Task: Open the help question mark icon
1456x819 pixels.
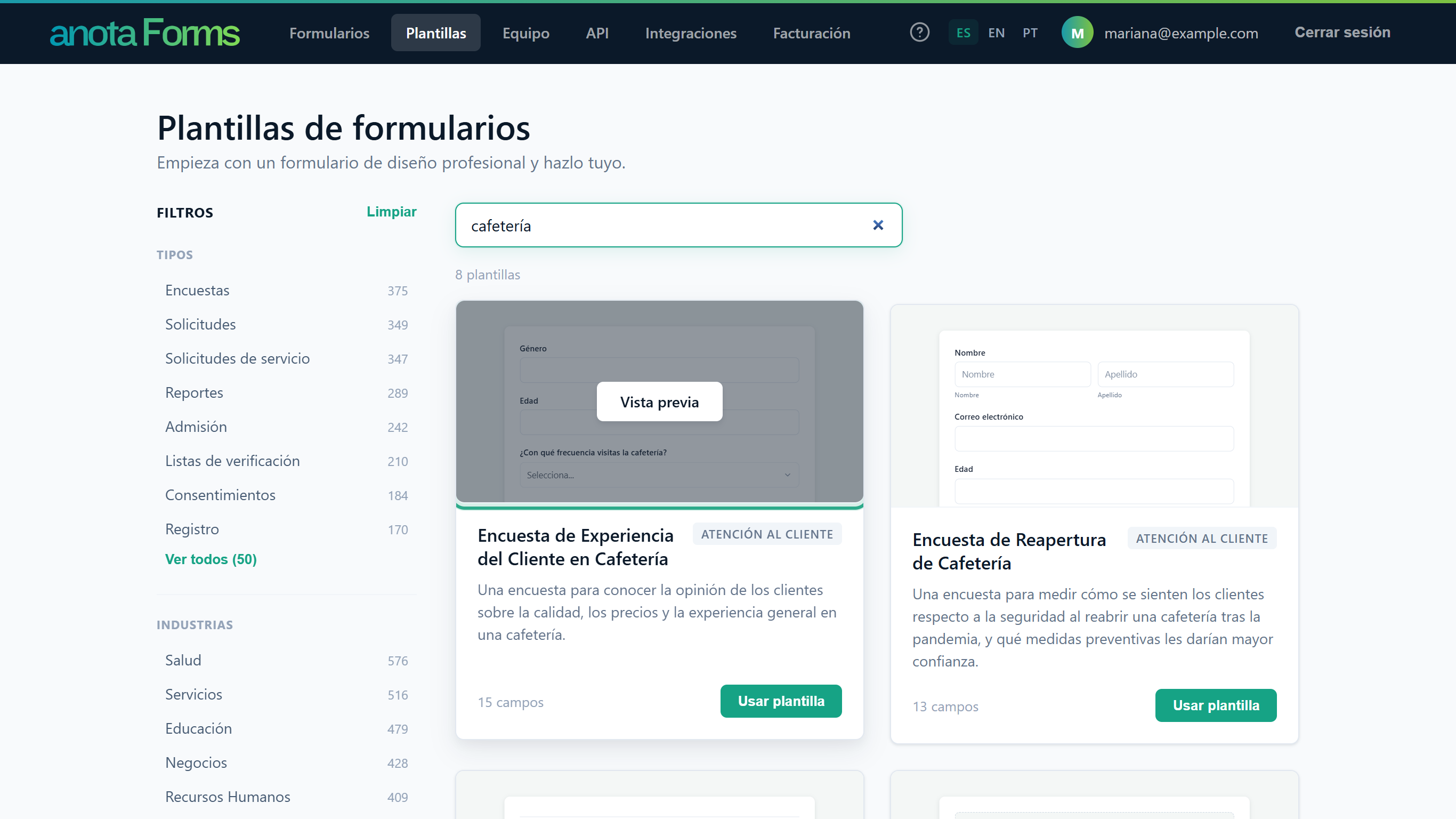Action: [920, 33]
